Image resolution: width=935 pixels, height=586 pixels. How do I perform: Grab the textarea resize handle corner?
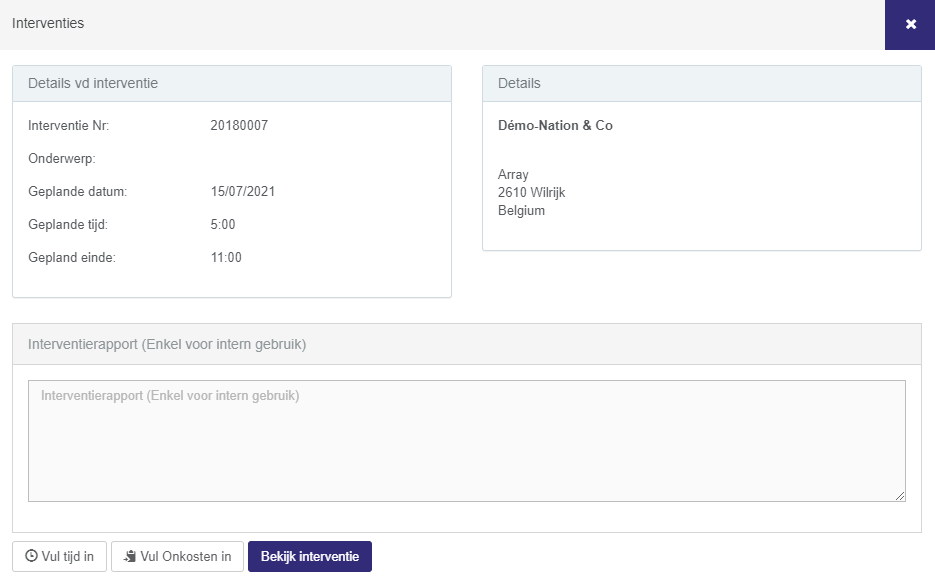pos(900,496)
